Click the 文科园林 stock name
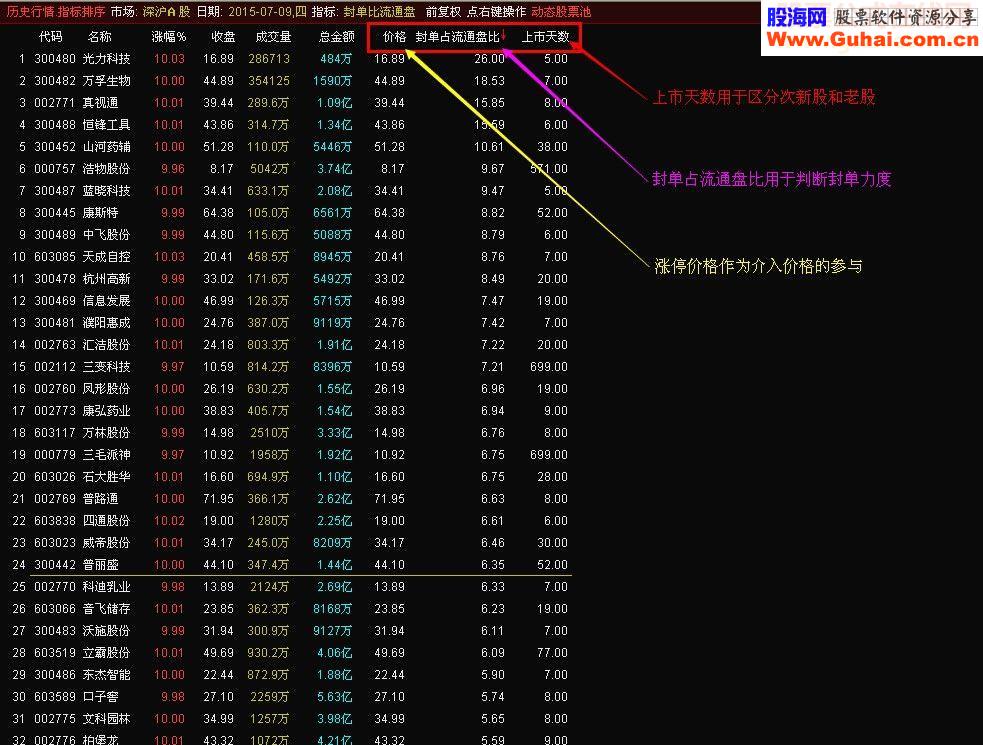This screenshot has width=983, height=745. click(107, 719)
